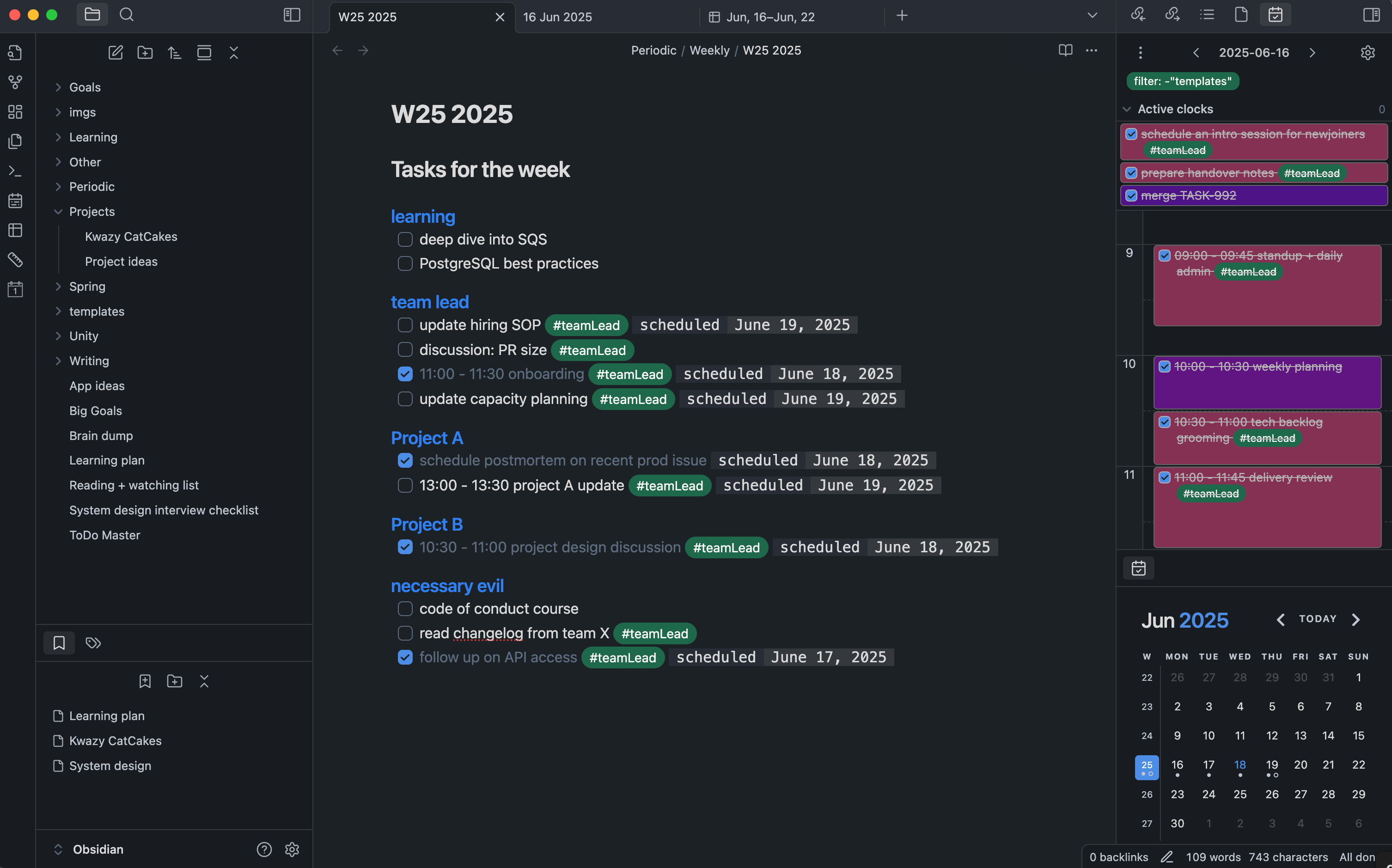The width and height of the screenshot is (1392, 868).
Task: Open the graph view ribbon icon
Action: pos(16,82)
